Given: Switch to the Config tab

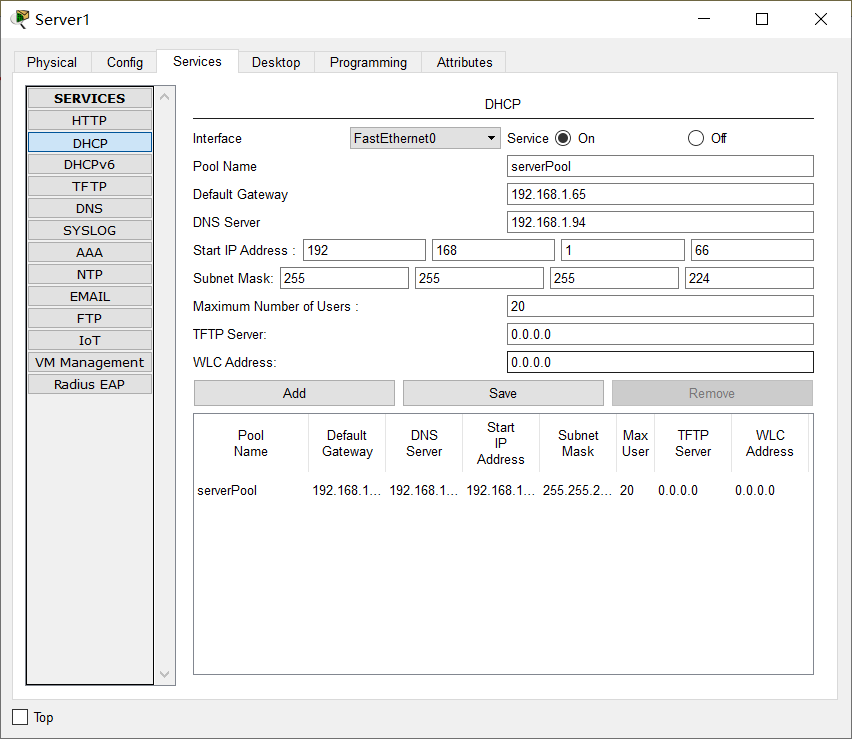Looking at the screenshot, I should (124, 62).
